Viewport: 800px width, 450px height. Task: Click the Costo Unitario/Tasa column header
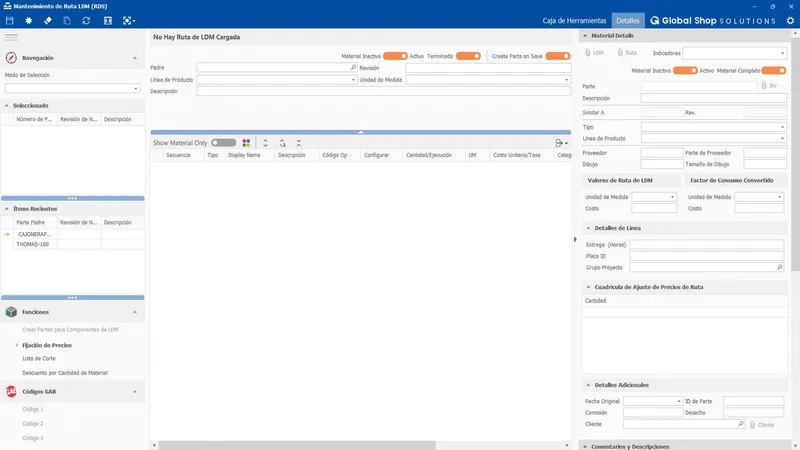tap(516, 155)
